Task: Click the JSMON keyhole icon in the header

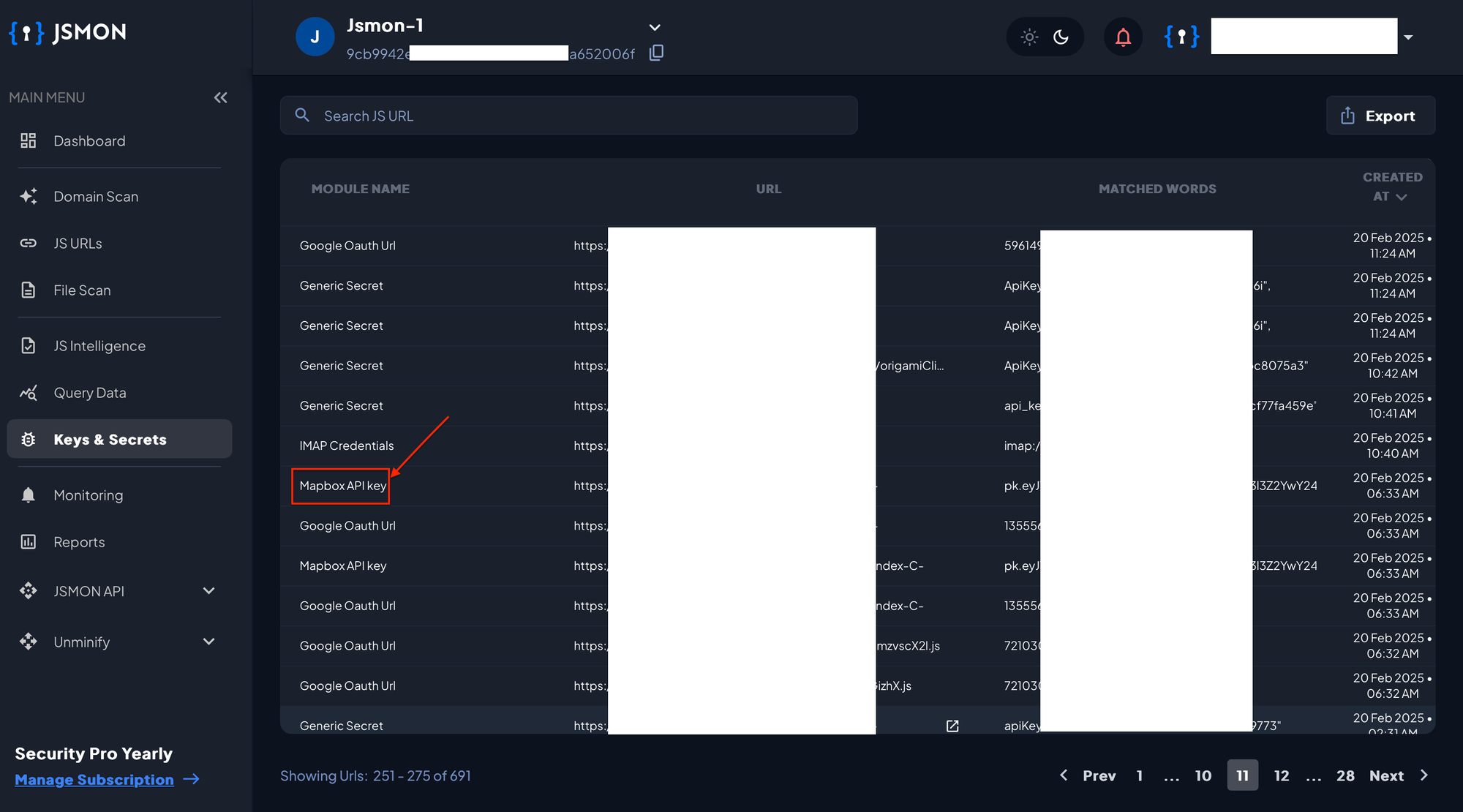Action: [x=1181, y=37]
